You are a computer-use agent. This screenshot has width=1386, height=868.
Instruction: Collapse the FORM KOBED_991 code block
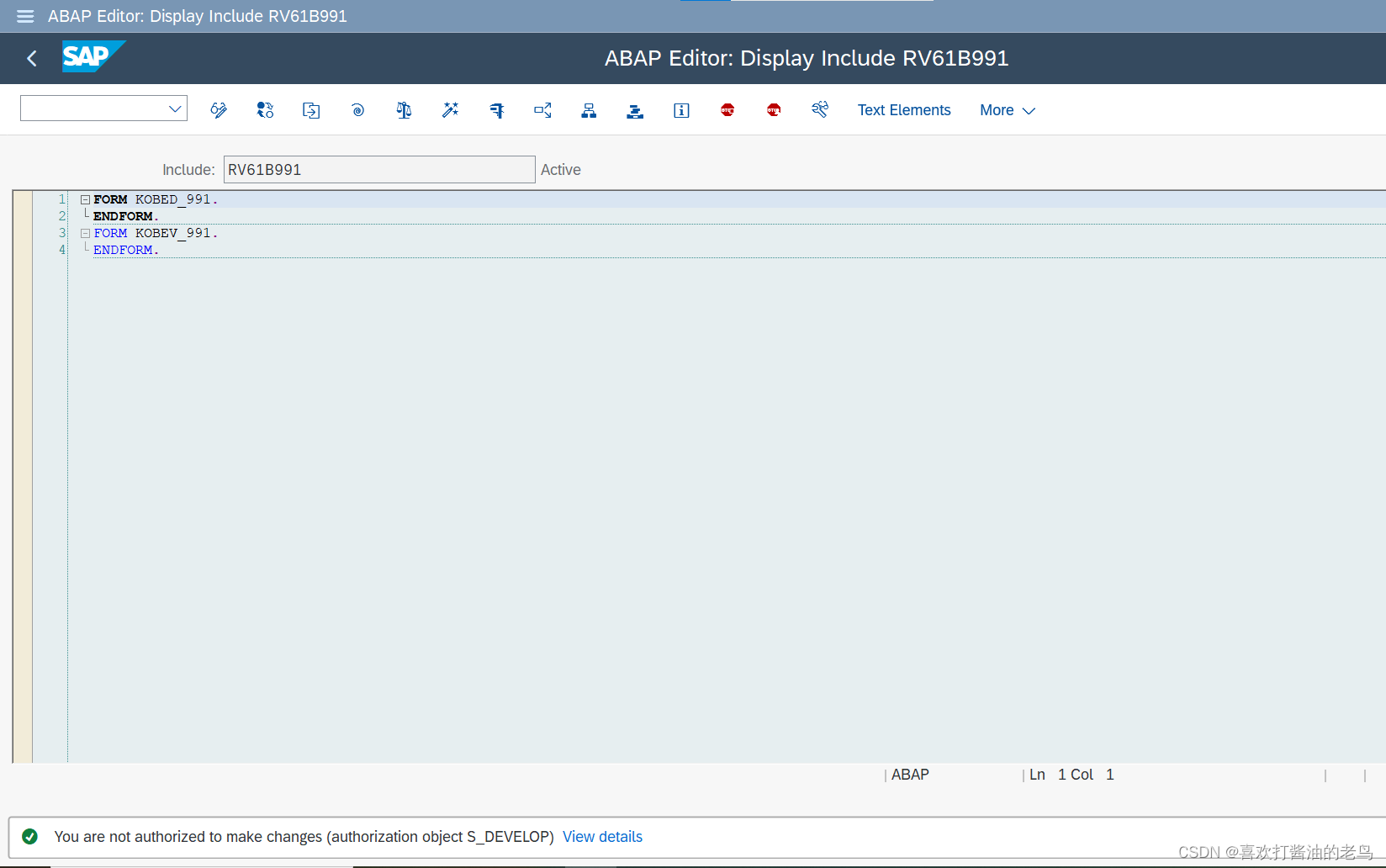85,198
